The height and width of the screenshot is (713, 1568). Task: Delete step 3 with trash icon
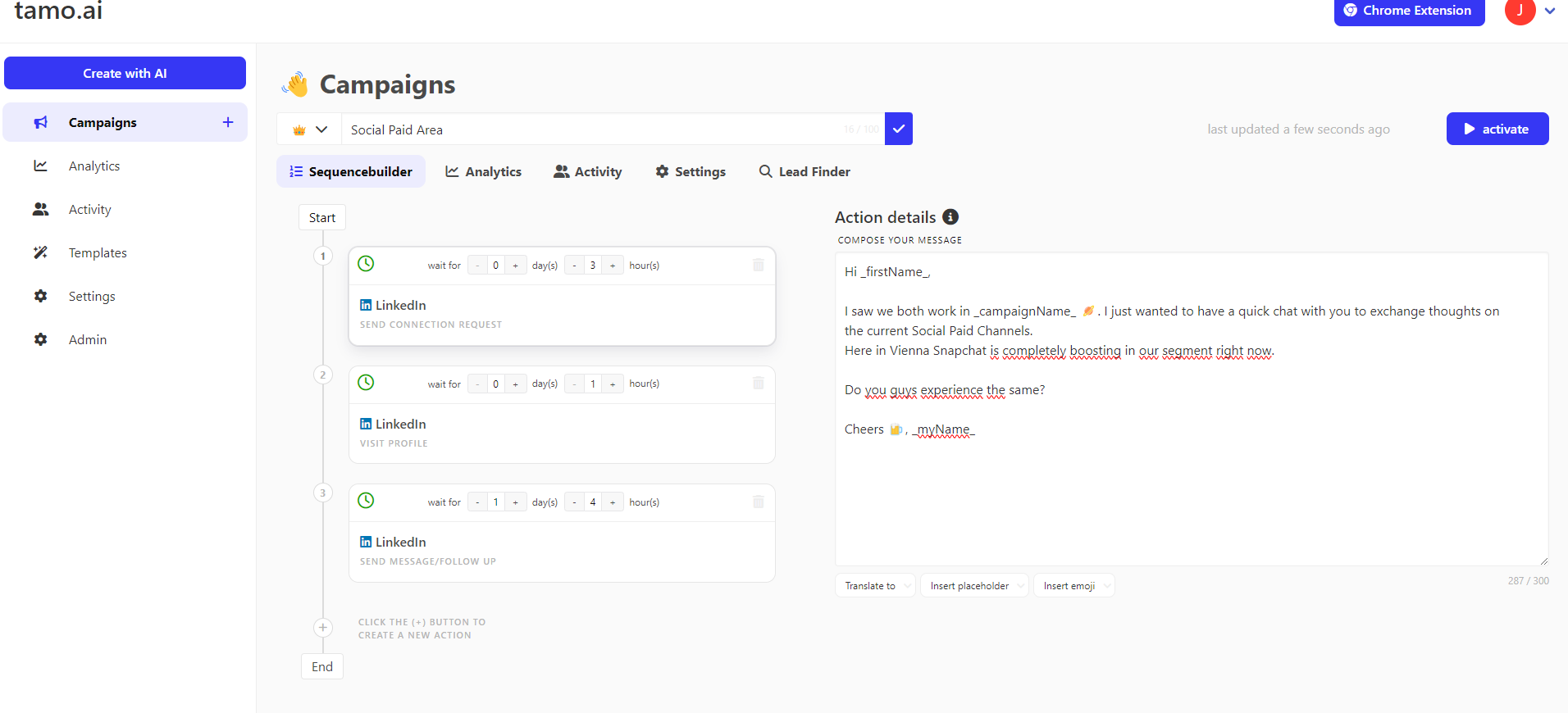759,502
